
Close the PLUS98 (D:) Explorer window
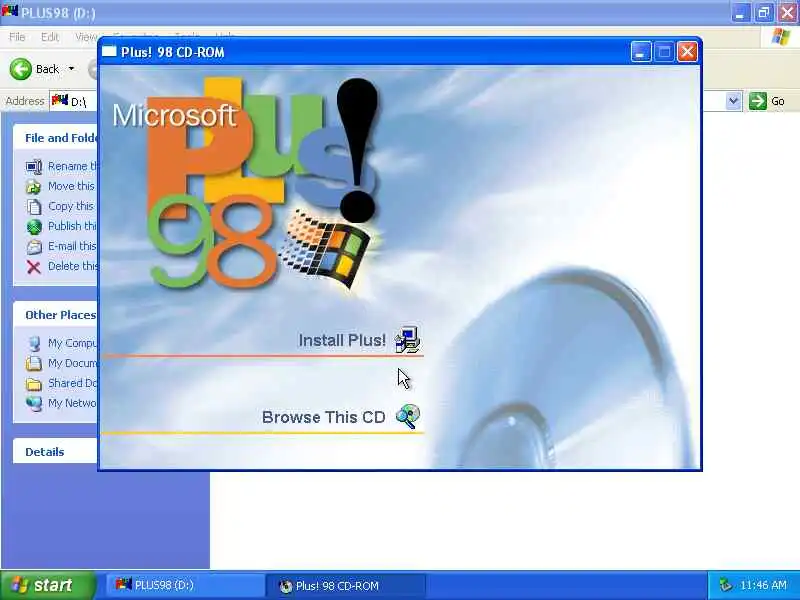point(787,13)
